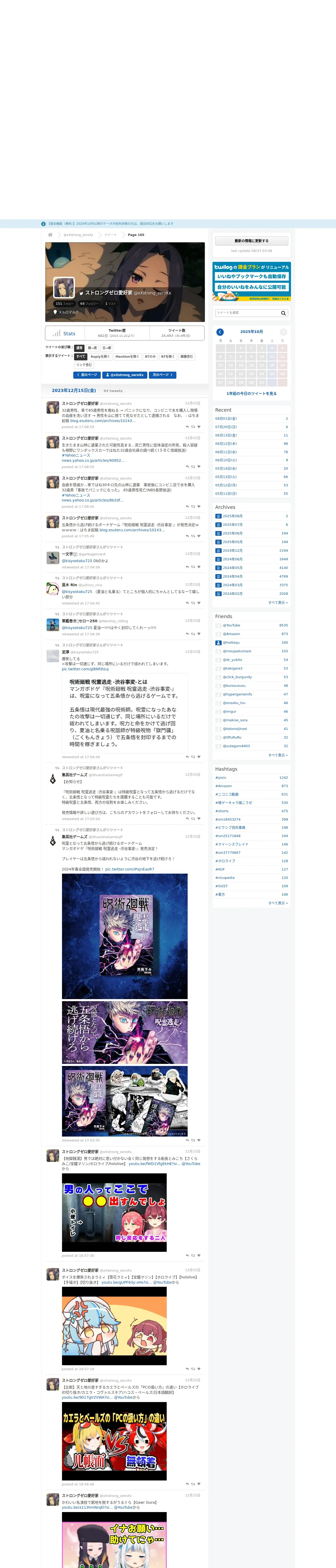Toggle RTのみ filter
This screenshot has height=1568, width=336.
(150, 357)
